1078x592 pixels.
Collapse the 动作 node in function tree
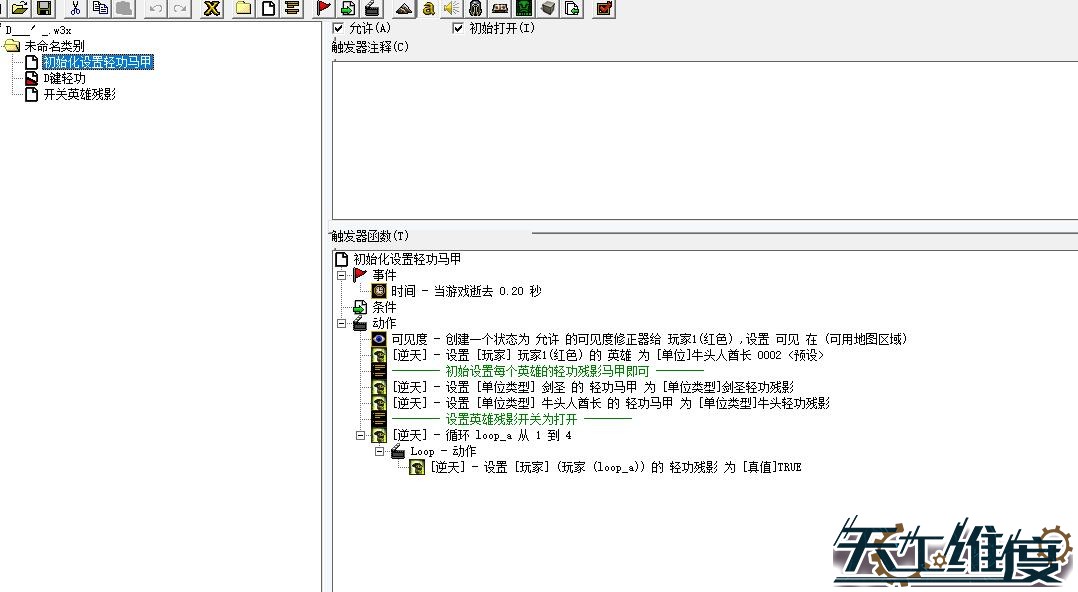[342, 323]
